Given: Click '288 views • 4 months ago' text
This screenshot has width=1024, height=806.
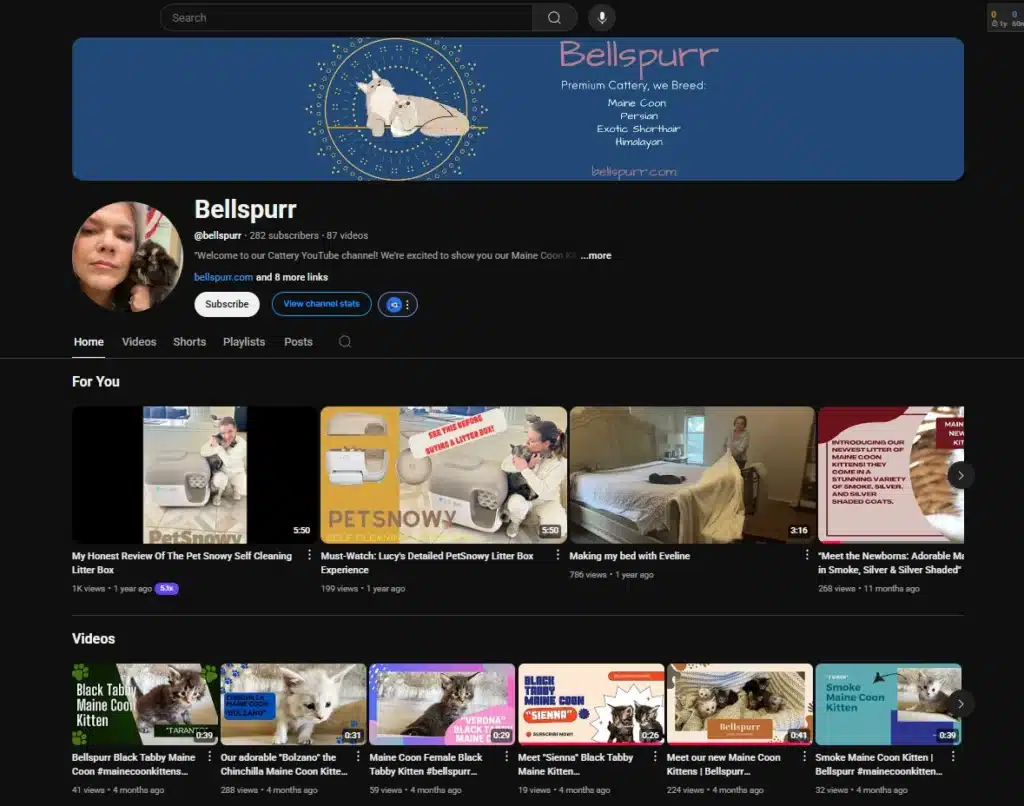Looking at the screenshot, I should [269, 790].
